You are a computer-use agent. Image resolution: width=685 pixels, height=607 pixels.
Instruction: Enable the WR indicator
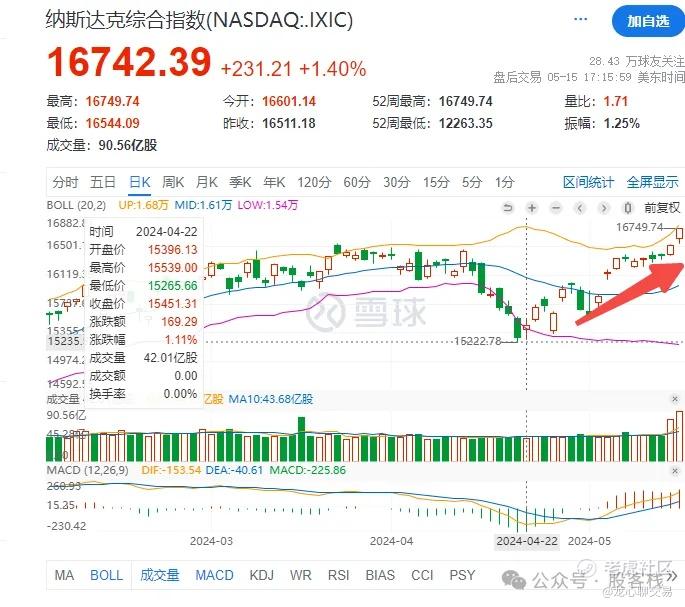point(301,576)
